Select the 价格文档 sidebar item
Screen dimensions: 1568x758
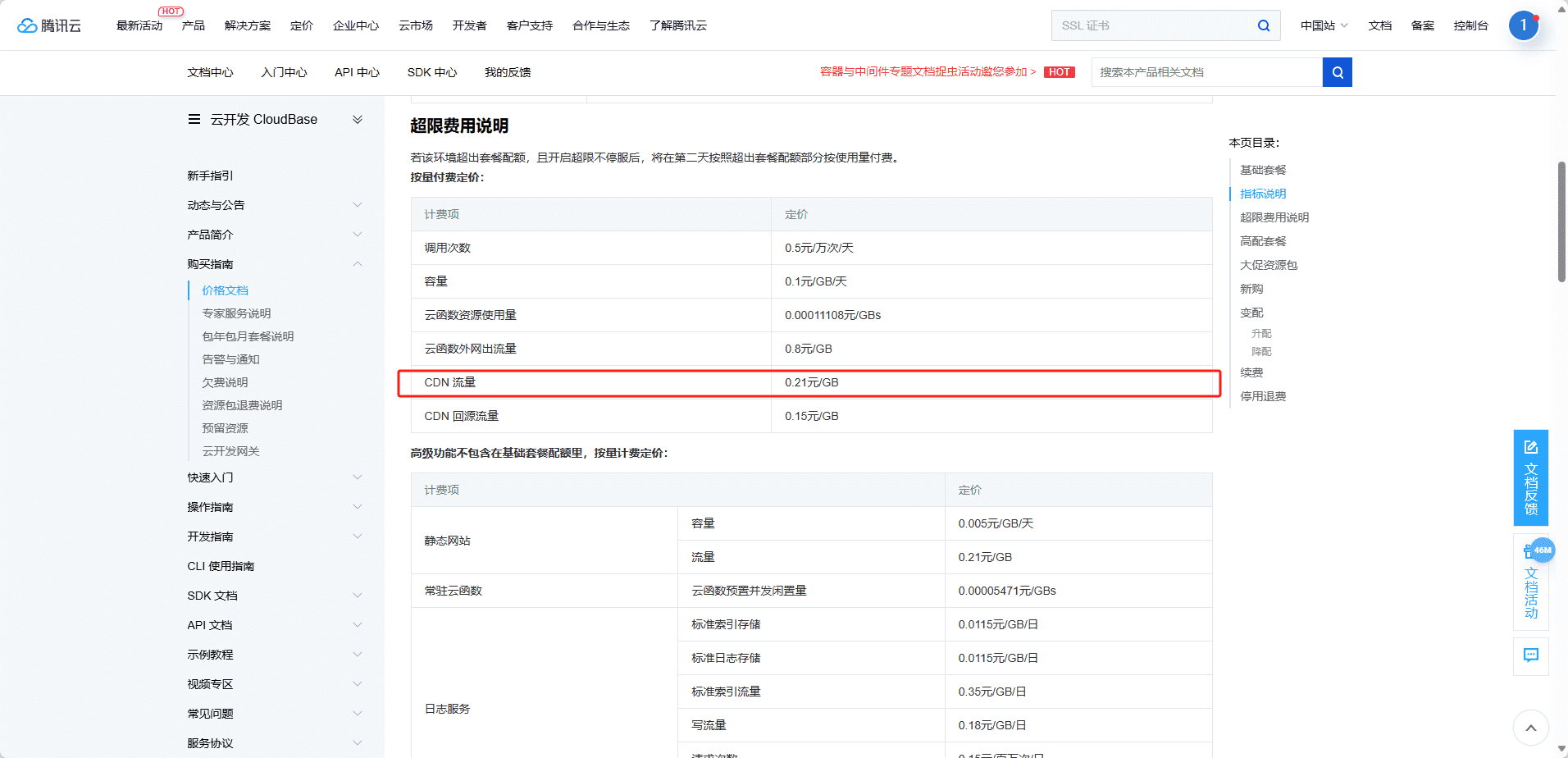(x=225, y=290)
